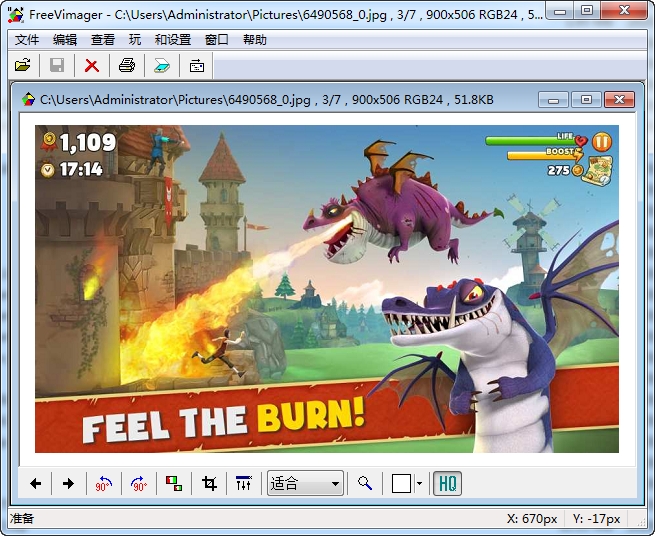
Task: Rotate image 90° clockwise
Action: coord(138,484)
